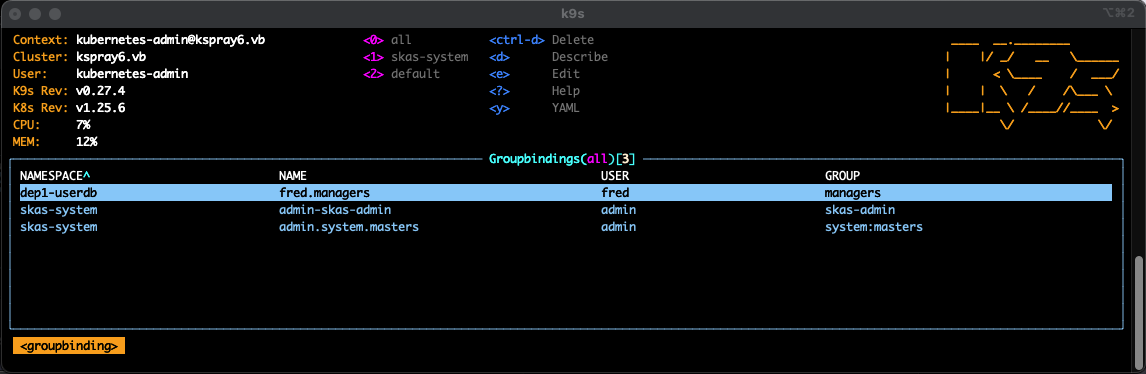Sort by the NAMESPACE column header

[x=56, y=176]
